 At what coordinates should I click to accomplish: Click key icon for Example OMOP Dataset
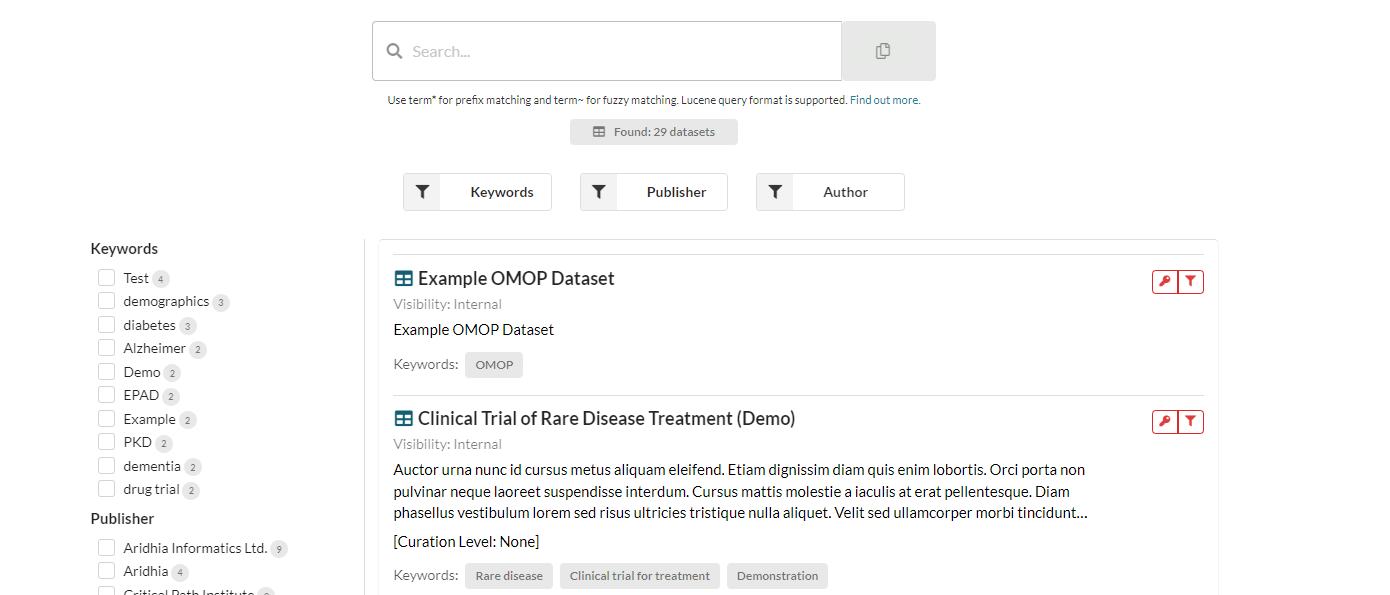(1165, 282)
